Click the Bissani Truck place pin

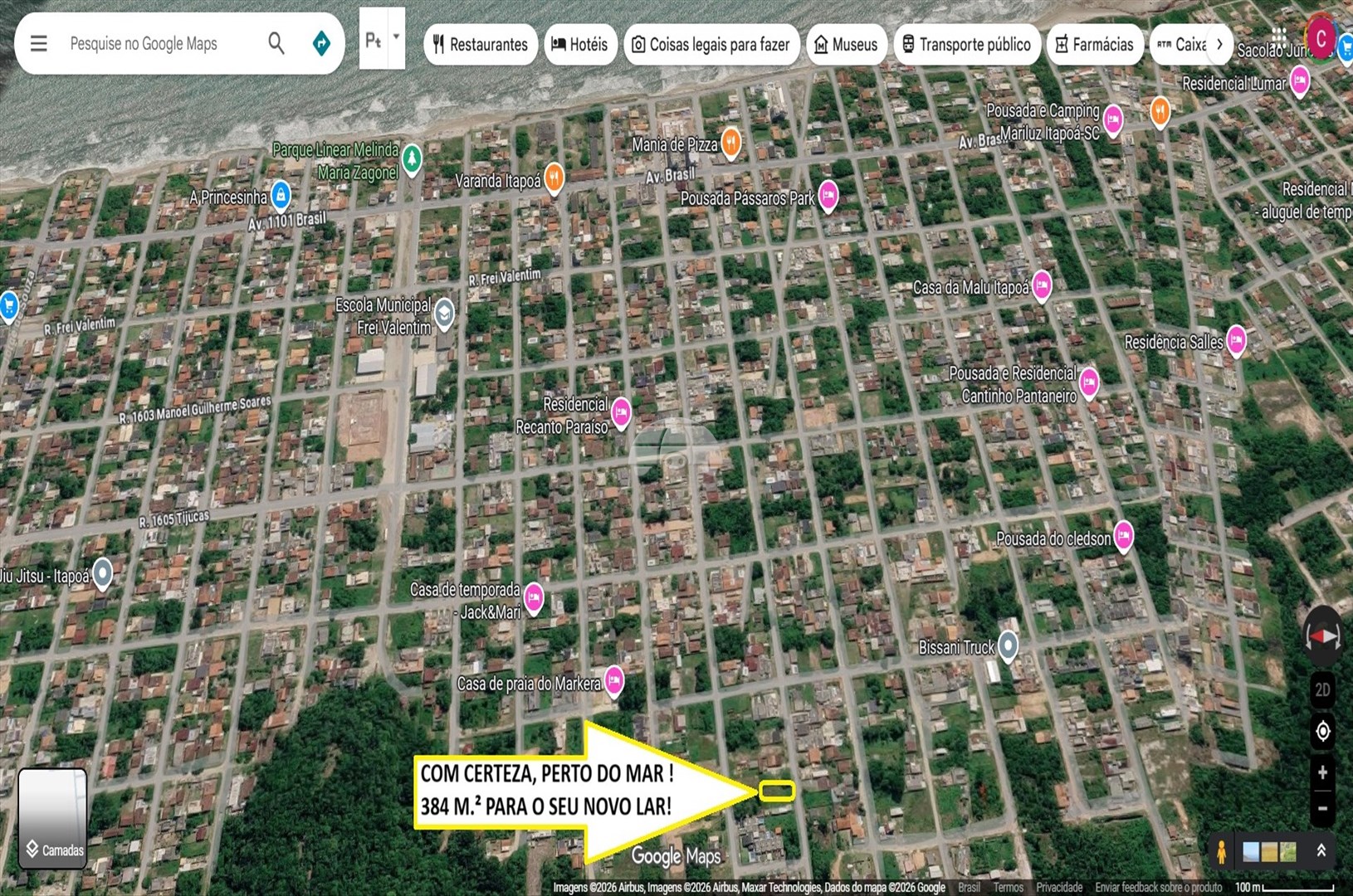pyautogui.click(x=1008, y=645)
